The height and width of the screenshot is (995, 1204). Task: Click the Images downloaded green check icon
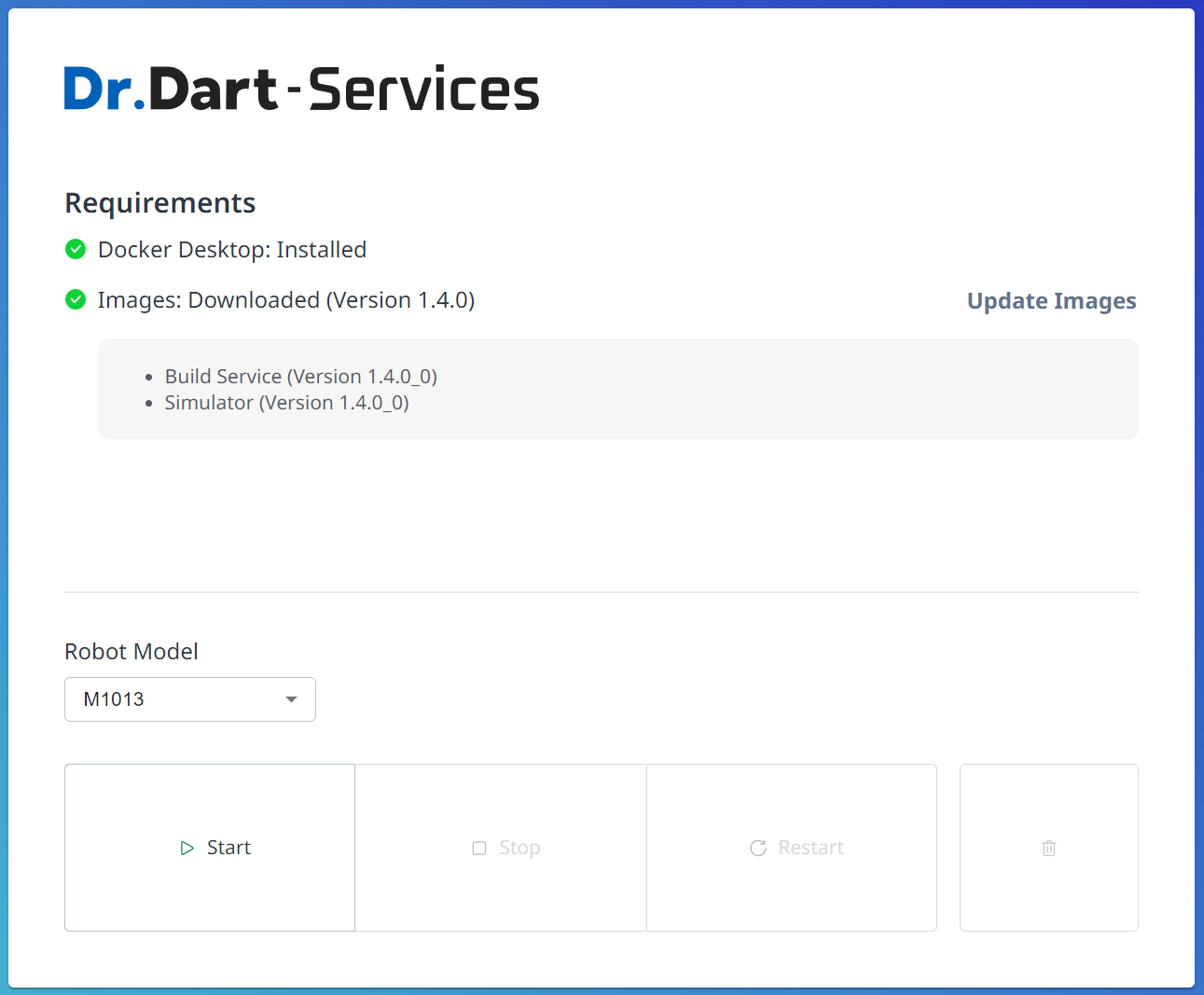coord(76,299)
